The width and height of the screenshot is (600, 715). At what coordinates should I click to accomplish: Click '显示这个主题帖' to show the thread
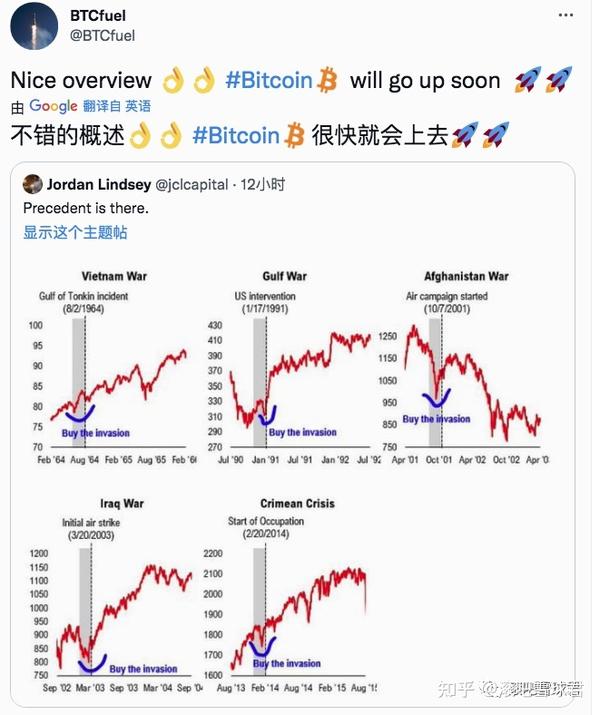click(75, 233)
